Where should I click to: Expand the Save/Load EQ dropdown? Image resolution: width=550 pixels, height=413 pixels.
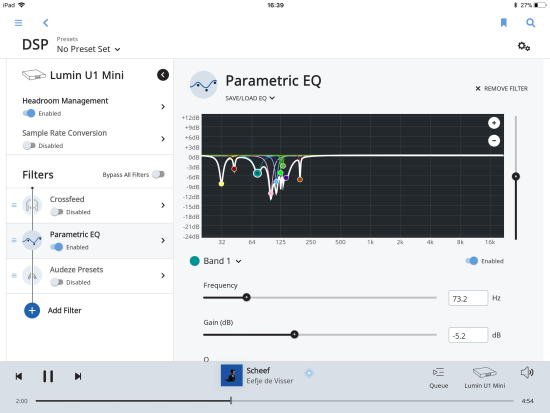pos(250,98)
